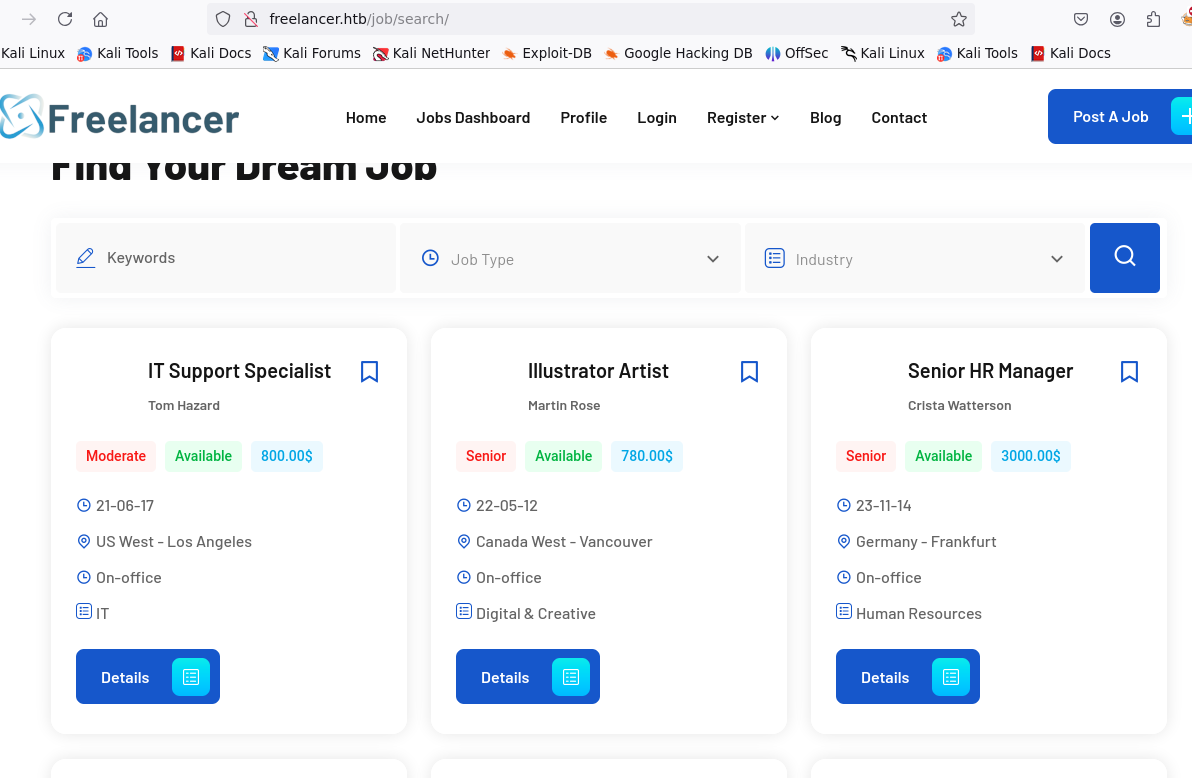
Task: Open the OffSec bookmark
Action: pyautogui.click(x=797, y=53)
